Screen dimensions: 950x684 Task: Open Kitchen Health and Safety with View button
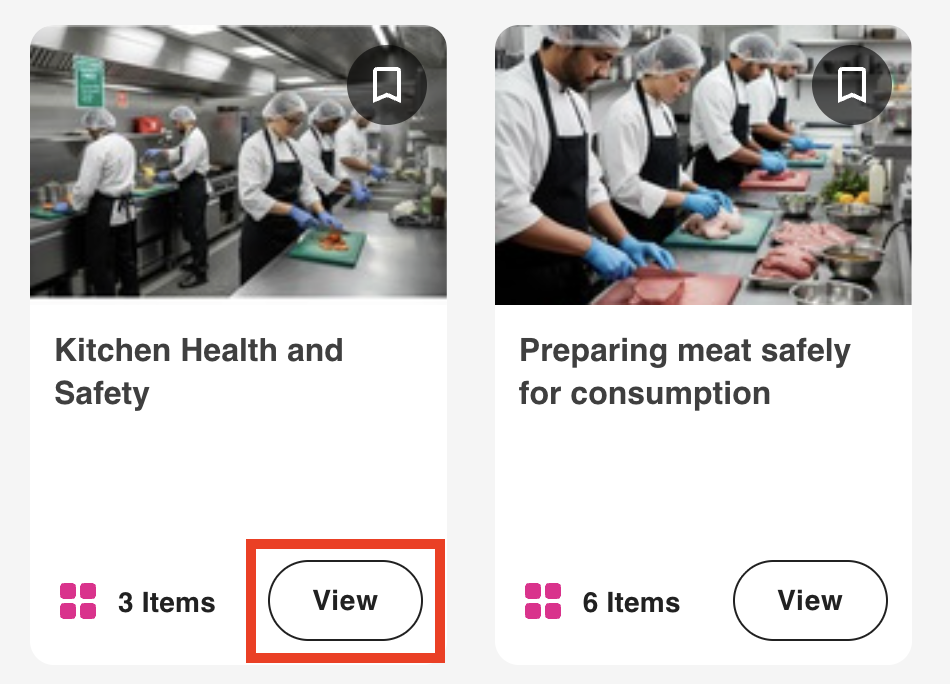(345, 601)
